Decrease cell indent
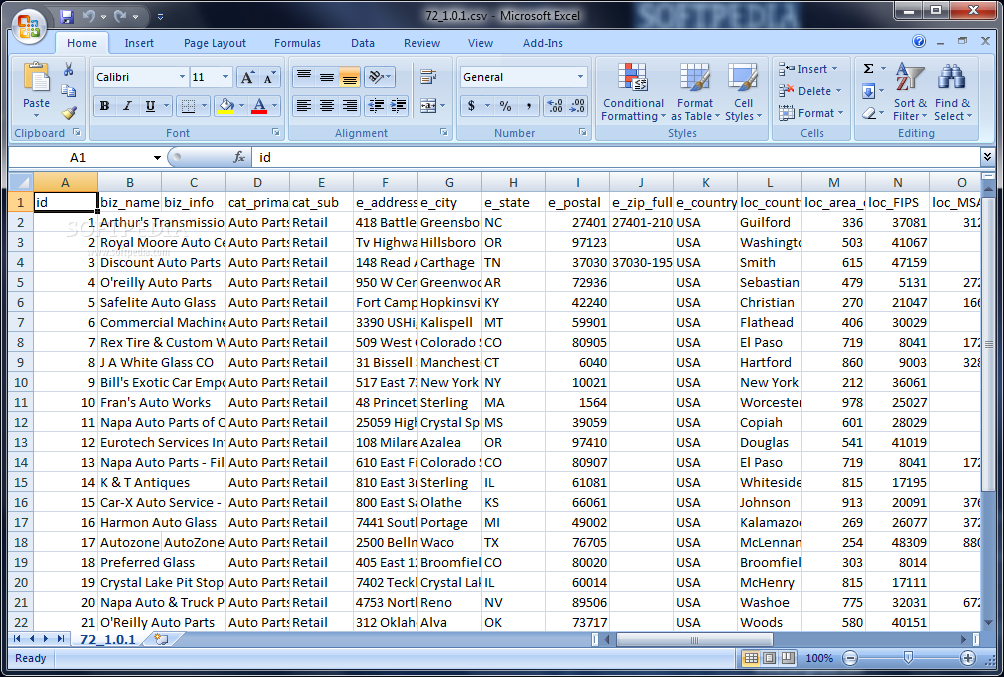Screen dimensions: 1004x677 click(x=376, y=106)
